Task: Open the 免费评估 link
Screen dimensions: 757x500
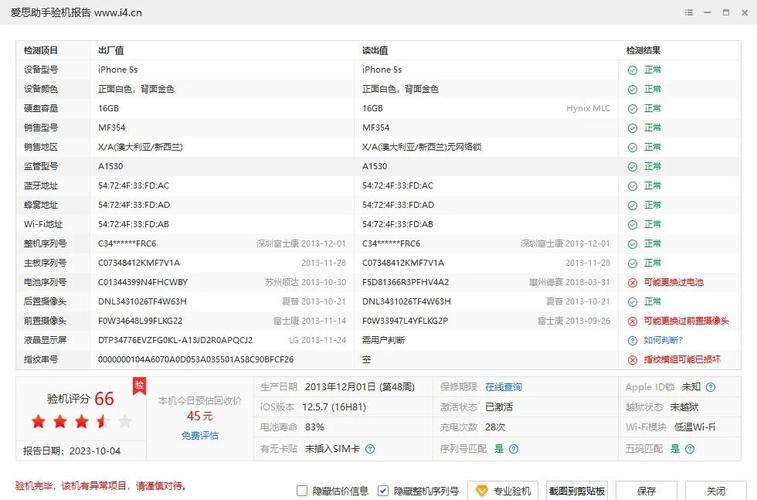Action: [x=200, y=435]
